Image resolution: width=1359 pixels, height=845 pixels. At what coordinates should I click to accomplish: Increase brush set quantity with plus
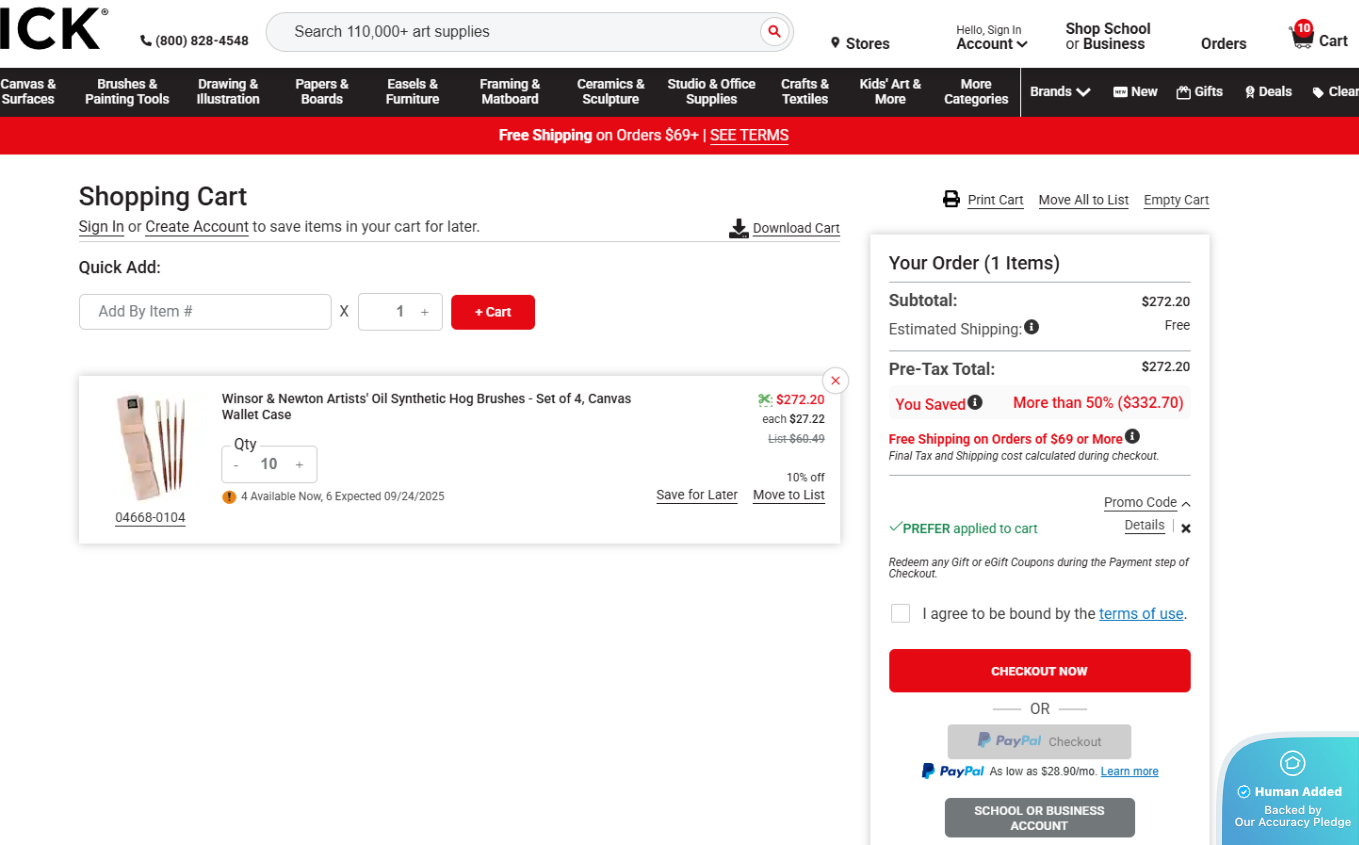point(299,464)
